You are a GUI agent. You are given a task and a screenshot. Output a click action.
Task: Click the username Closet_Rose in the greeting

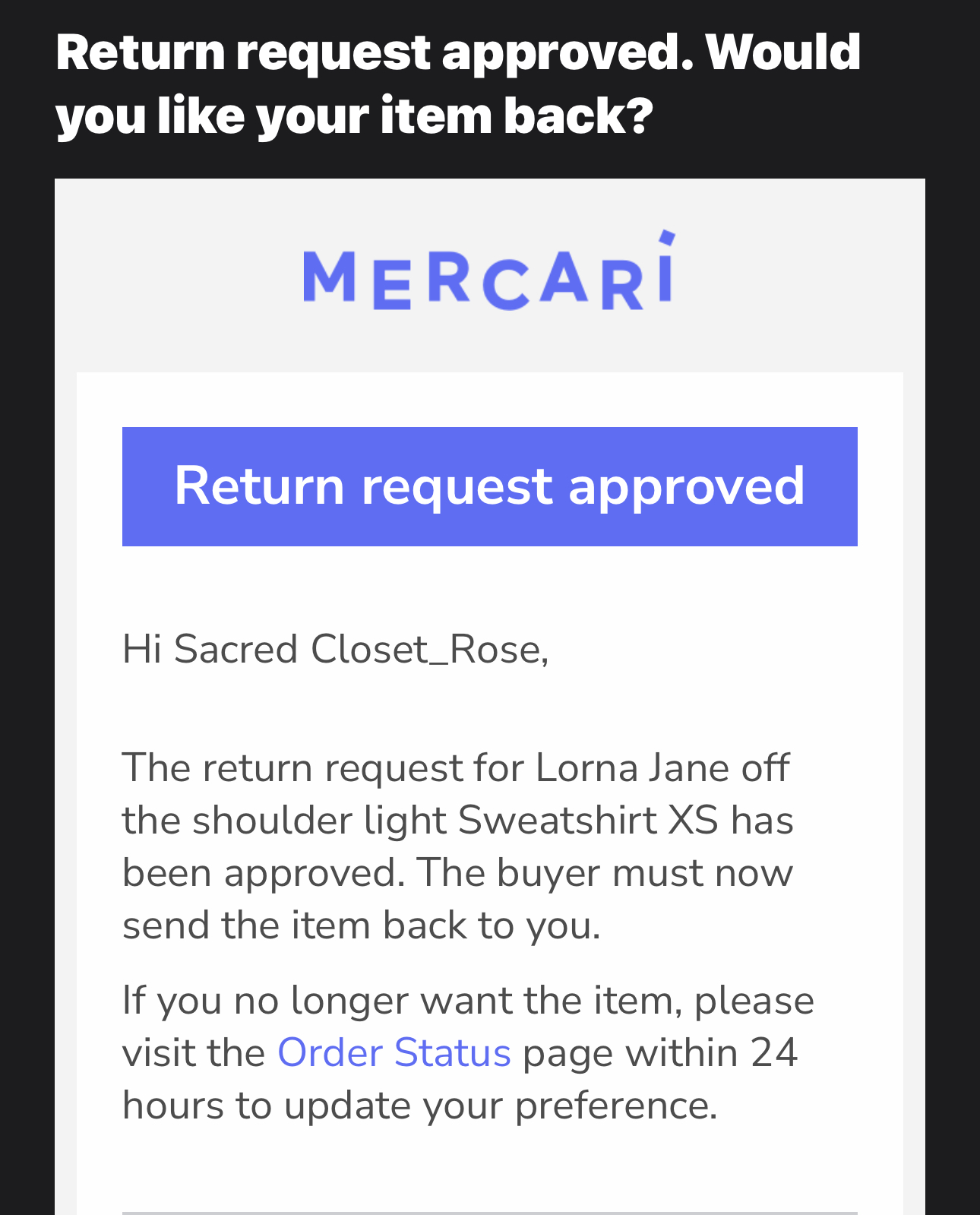click(x=428, y=650)
